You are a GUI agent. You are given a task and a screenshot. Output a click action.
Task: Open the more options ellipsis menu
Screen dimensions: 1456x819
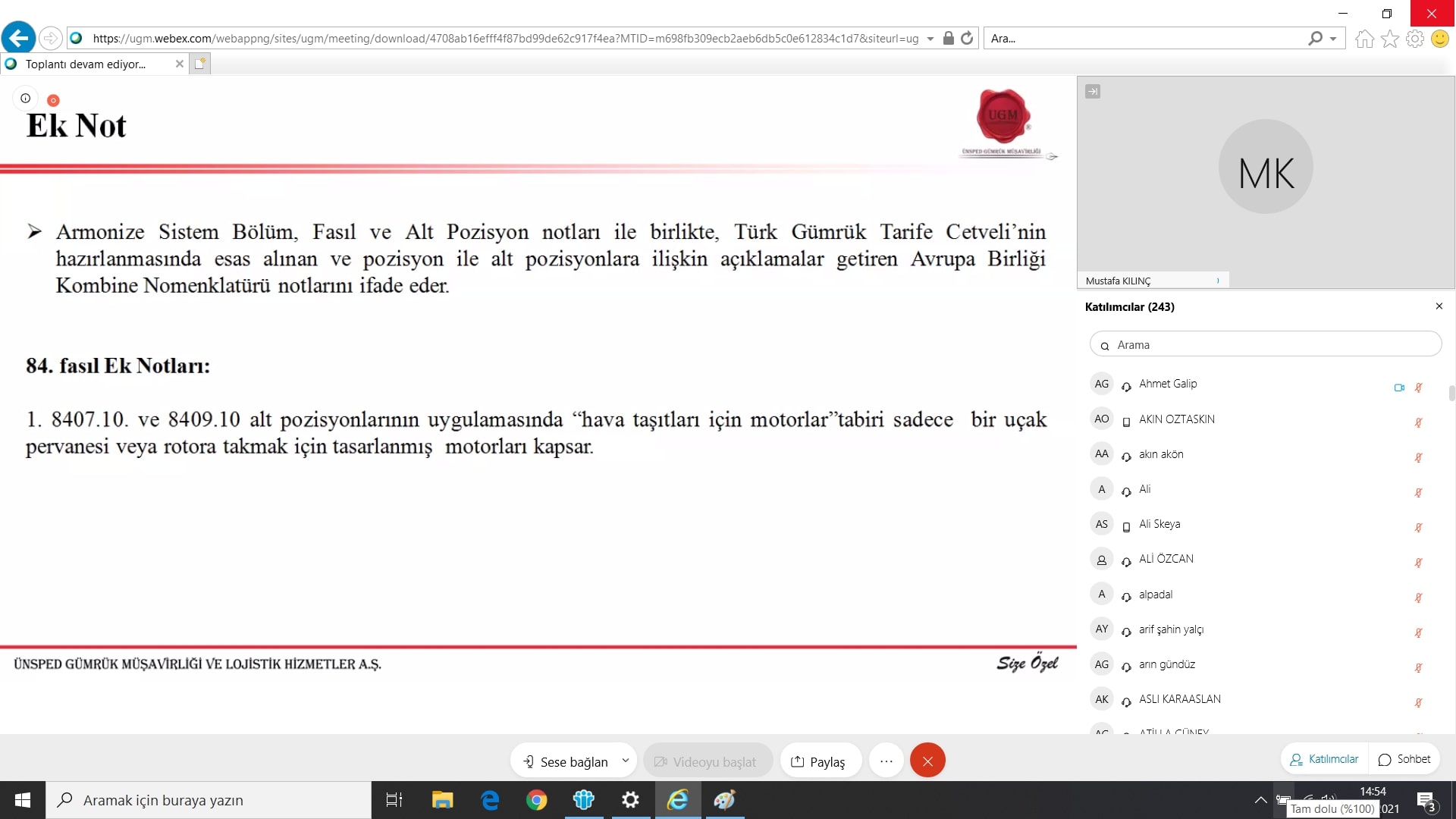click(x=886, y=761)
